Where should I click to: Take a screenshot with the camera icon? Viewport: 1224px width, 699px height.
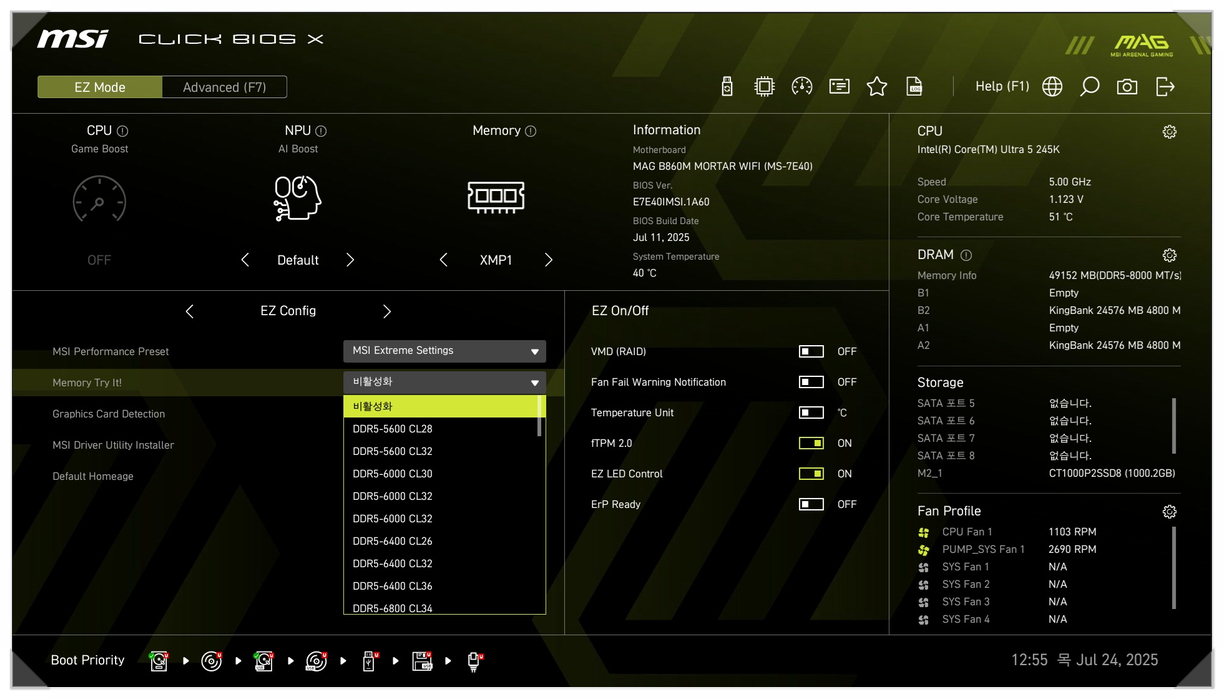(x=1127, y=87)
